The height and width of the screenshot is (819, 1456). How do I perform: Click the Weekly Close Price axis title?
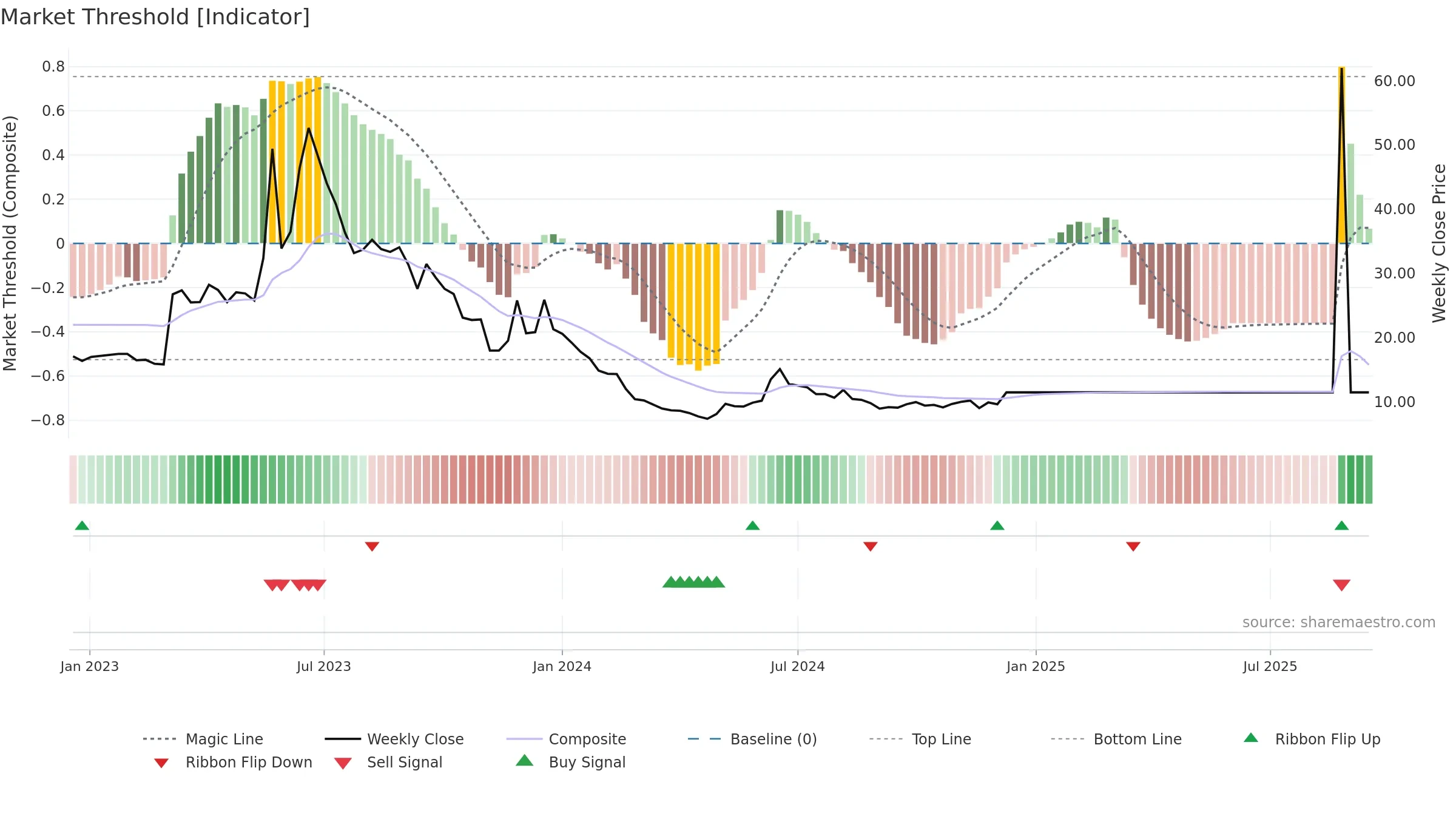[1439, 243]
